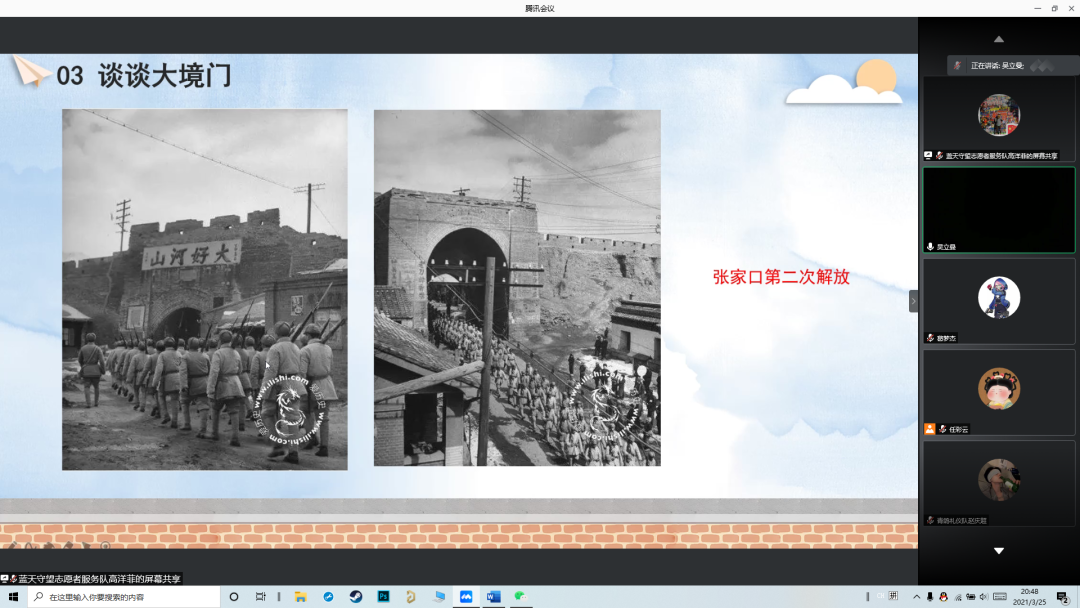This screenshot has width=1080, height=608.
Task: Click the 吴立曼 name label
Action: [x=946, y=247]
